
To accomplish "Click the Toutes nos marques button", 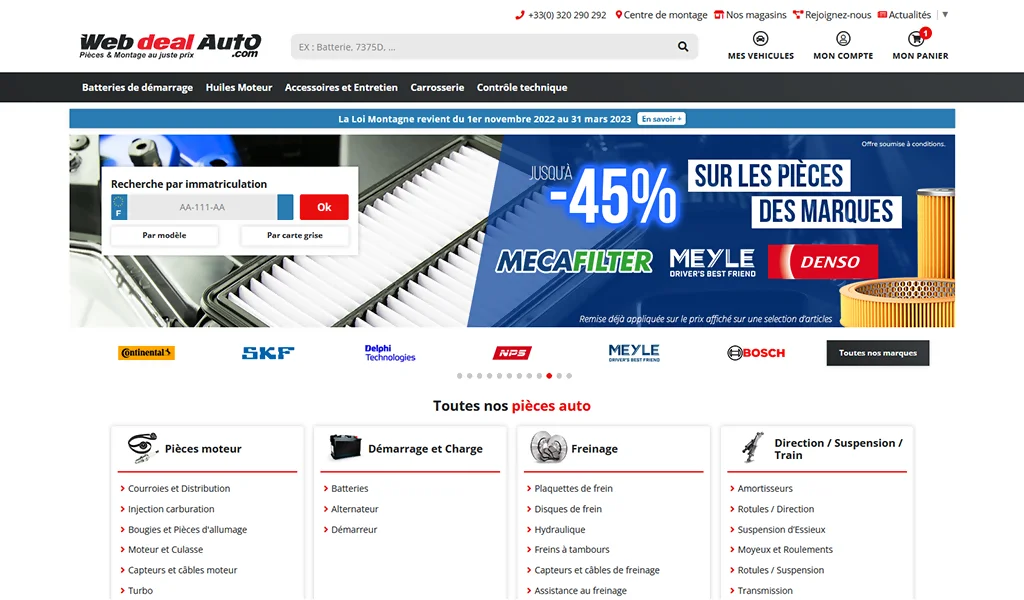I will click(x=878, y=353).
